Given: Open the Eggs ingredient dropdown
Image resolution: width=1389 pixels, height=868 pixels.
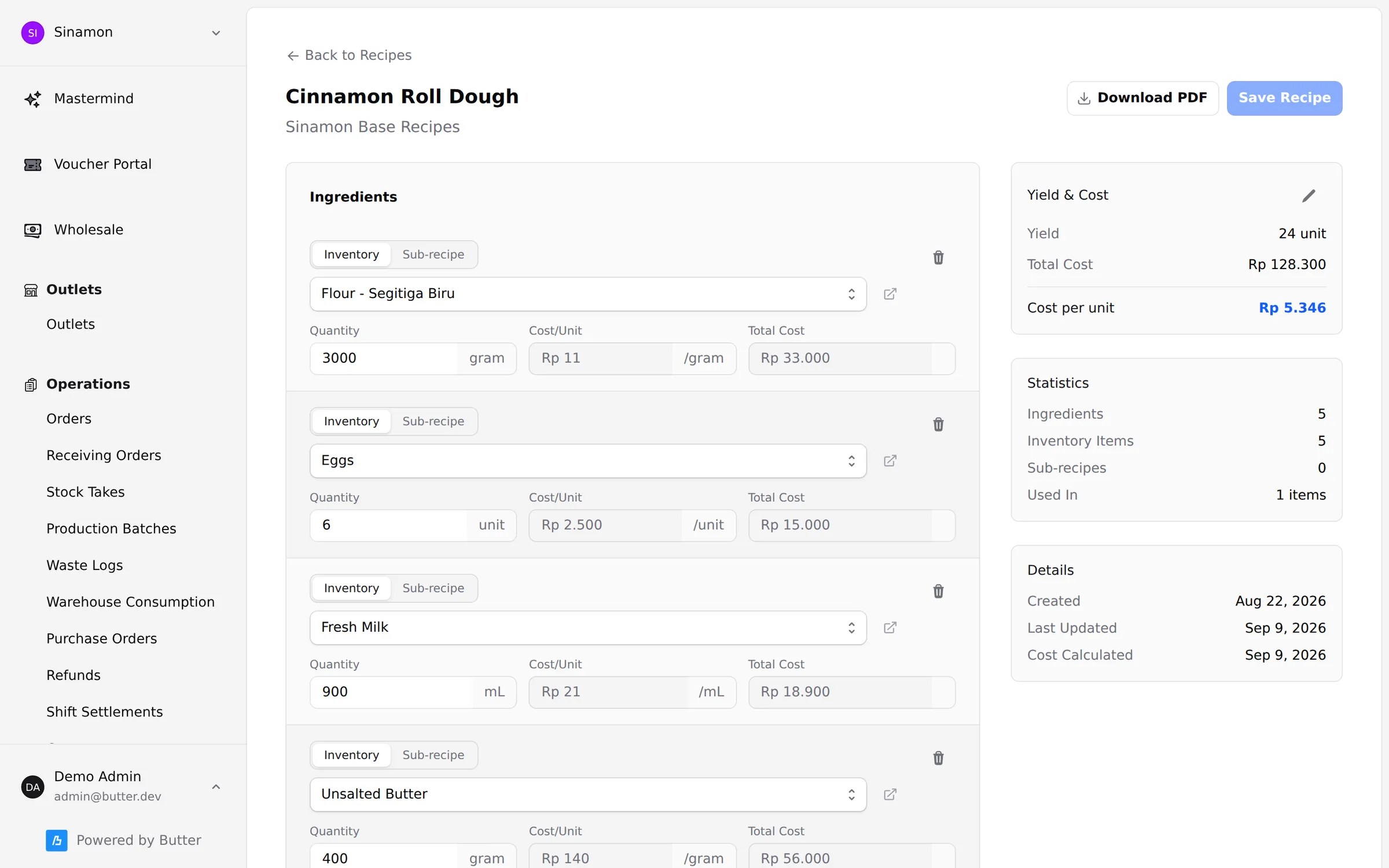Looking at the screenshot, I should 588,461.
